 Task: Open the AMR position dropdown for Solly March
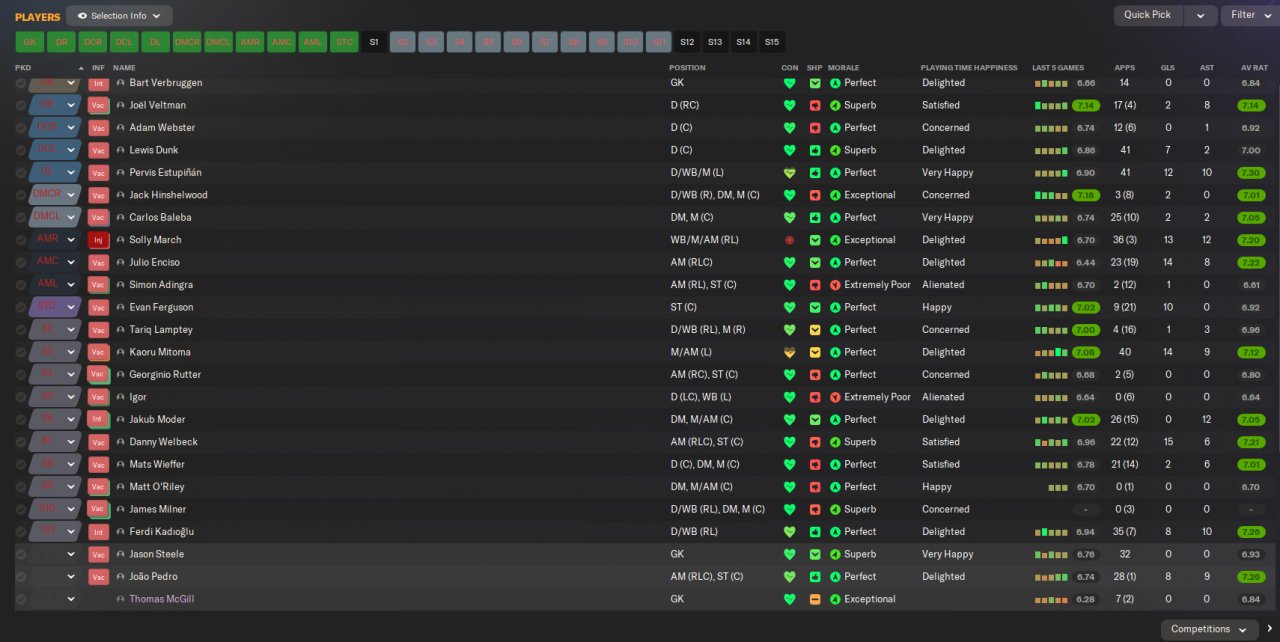55,240
